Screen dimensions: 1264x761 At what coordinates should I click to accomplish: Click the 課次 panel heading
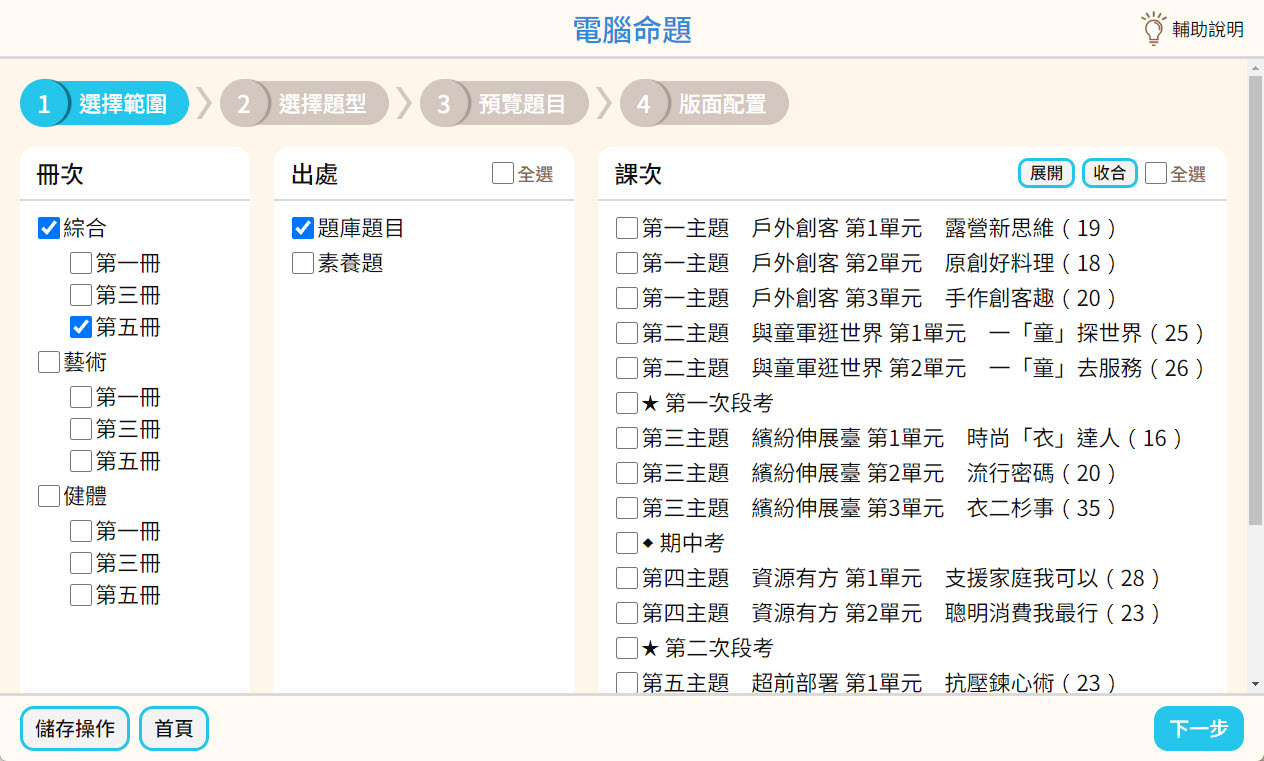tap(638, 174)
